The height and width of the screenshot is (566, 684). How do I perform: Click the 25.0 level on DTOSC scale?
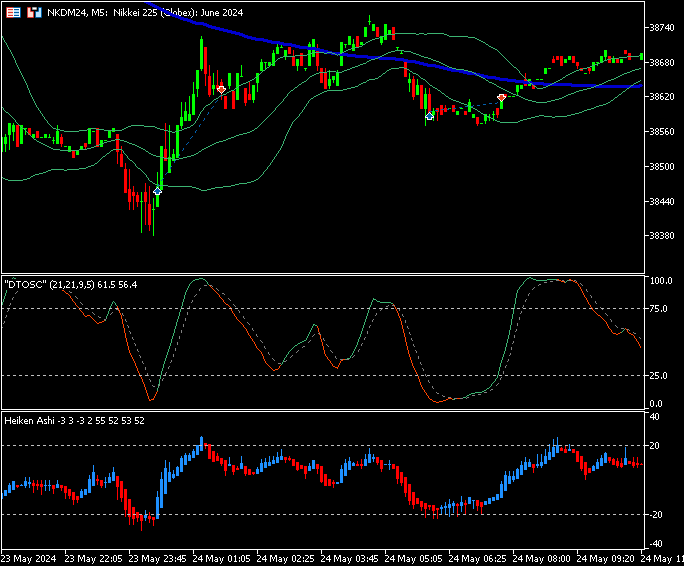tap(659, 376)
